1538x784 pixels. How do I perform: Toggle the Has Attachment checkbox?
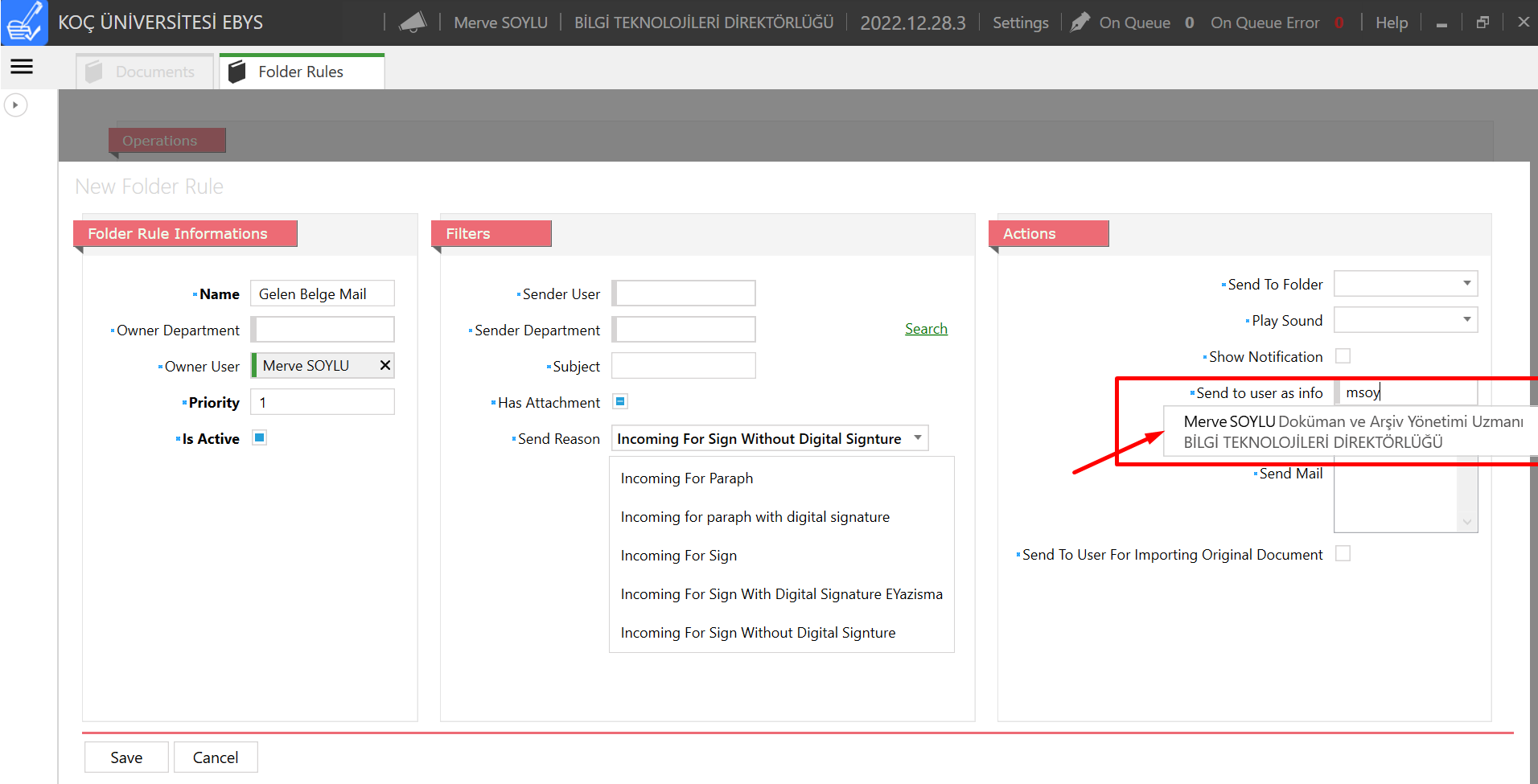tap(620, 401)
